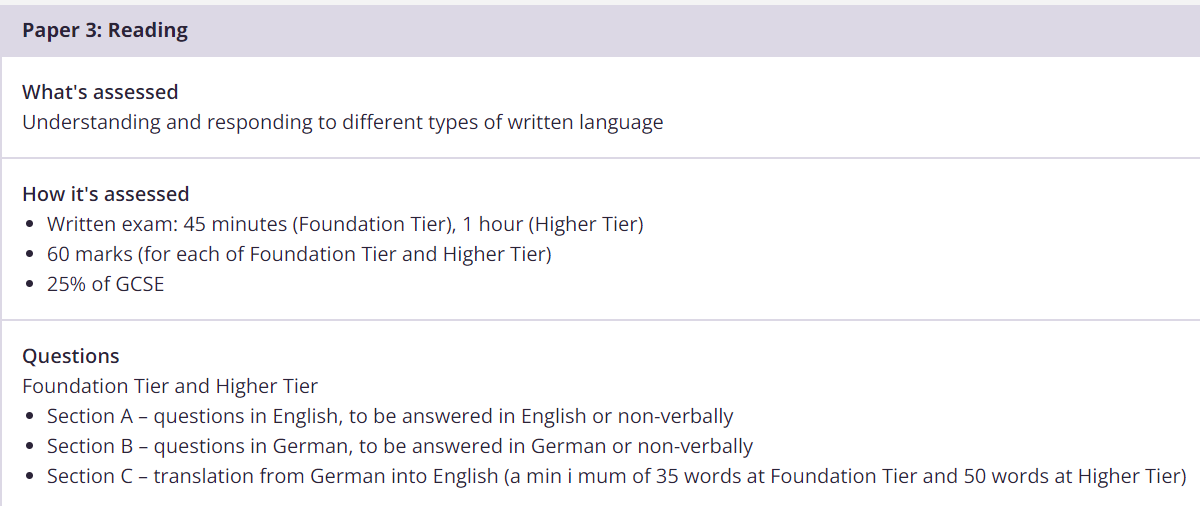The width and height of the screenshot is (1200, 506).
Task: Select the 'What's assessed' heading
Action: pyautogui.click(x=100, y=92)
